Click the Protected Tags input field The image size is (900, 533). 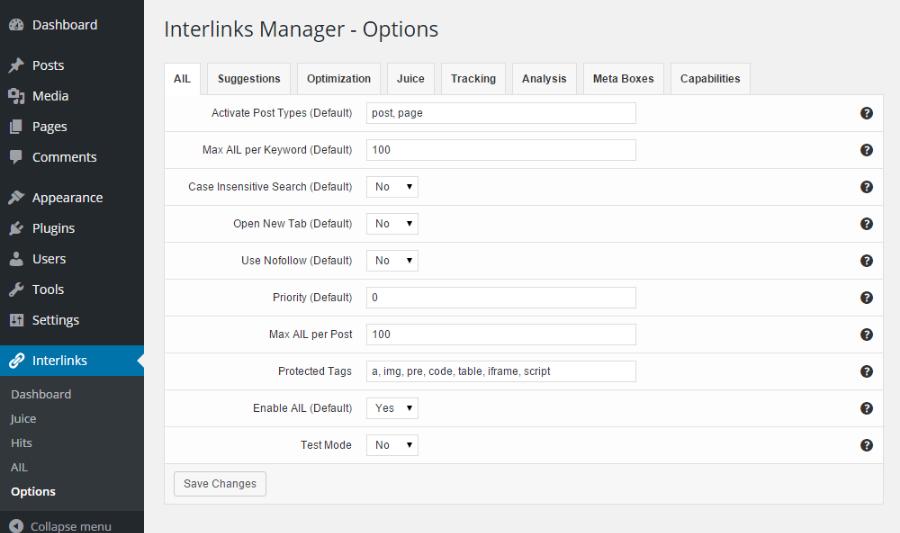pyautogui.click(x=501, y=371)
